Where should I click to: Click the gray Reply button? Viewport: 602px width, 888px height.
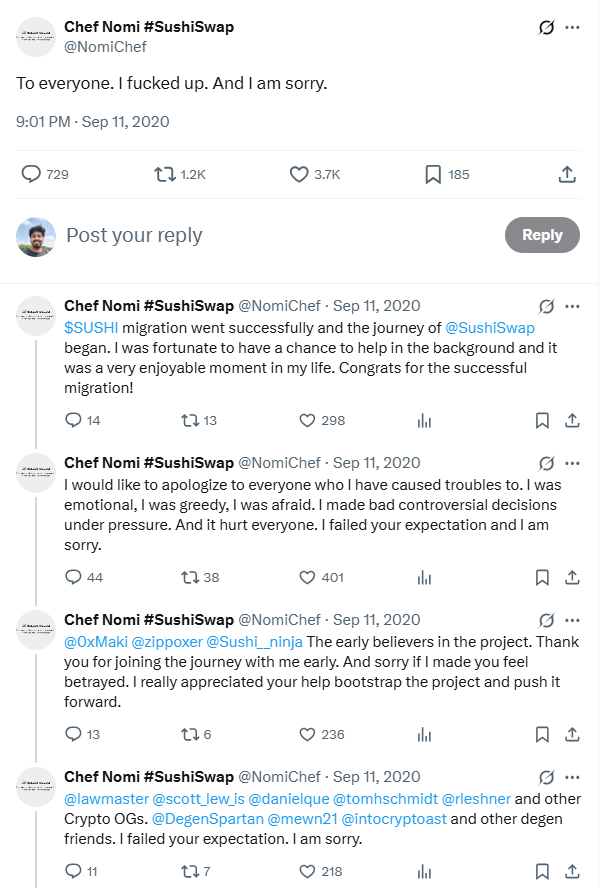click(542, 234)
